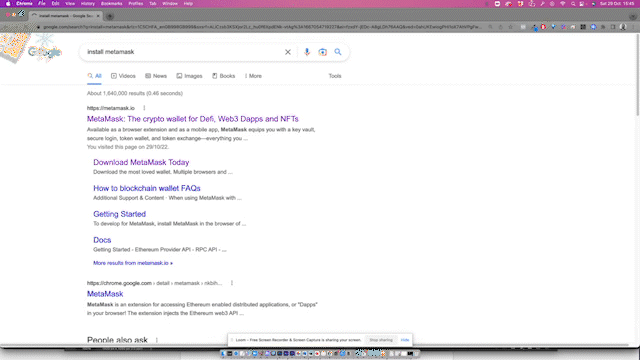This screenshot has height=360, width=640.
Task: Open Chrome three-dot menu in toolbar
Action: tap(633, 27)
